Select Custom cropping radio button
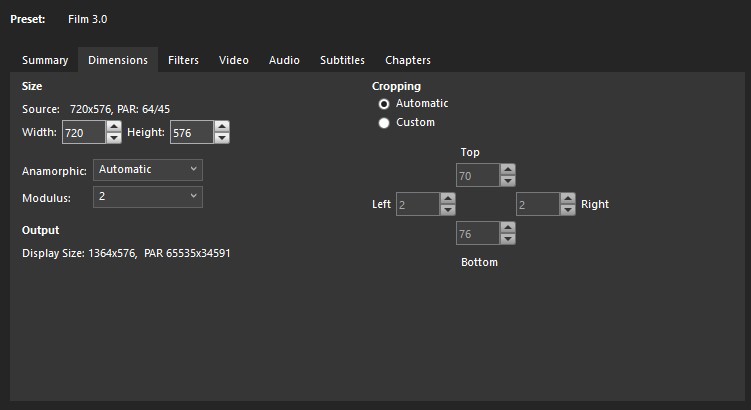The width and height of the screenshot is (751, 410). tap(384, 123)
